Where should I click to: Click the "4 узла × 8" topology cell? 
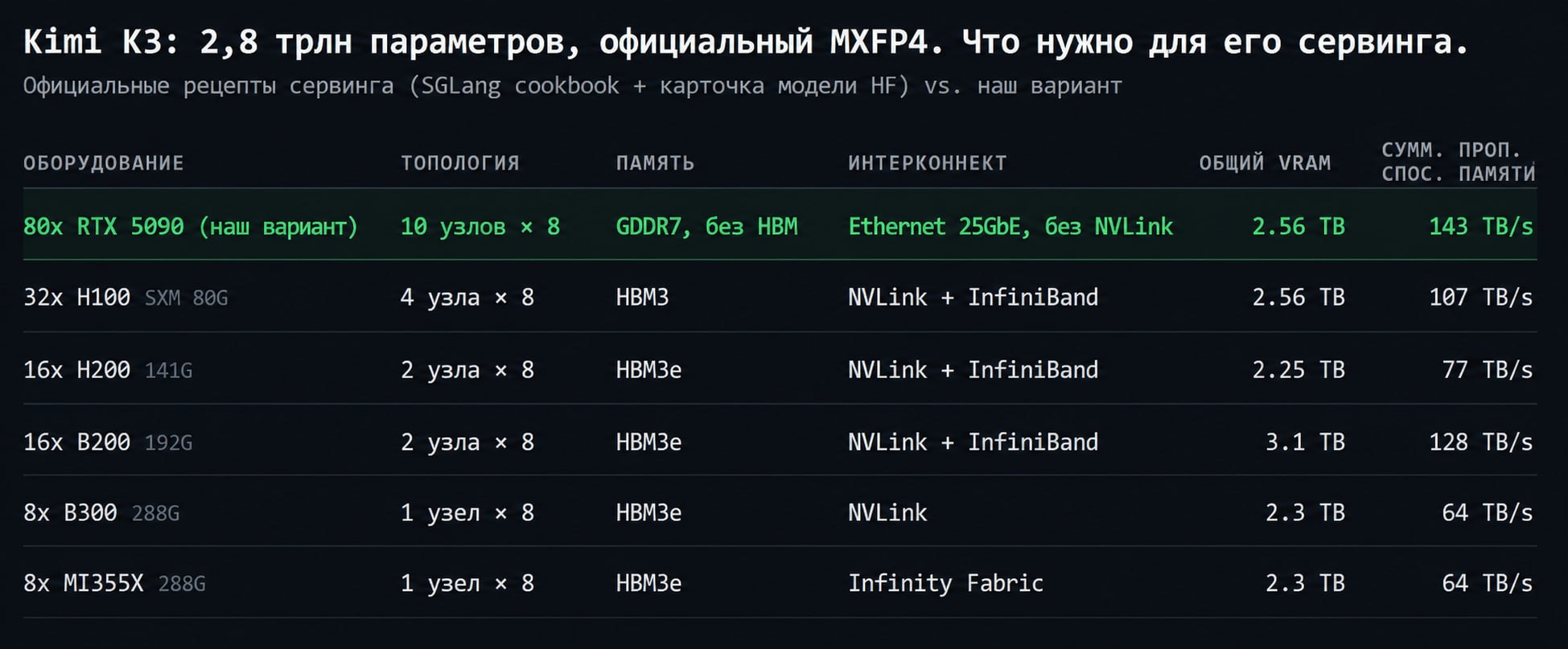point(467,298)
